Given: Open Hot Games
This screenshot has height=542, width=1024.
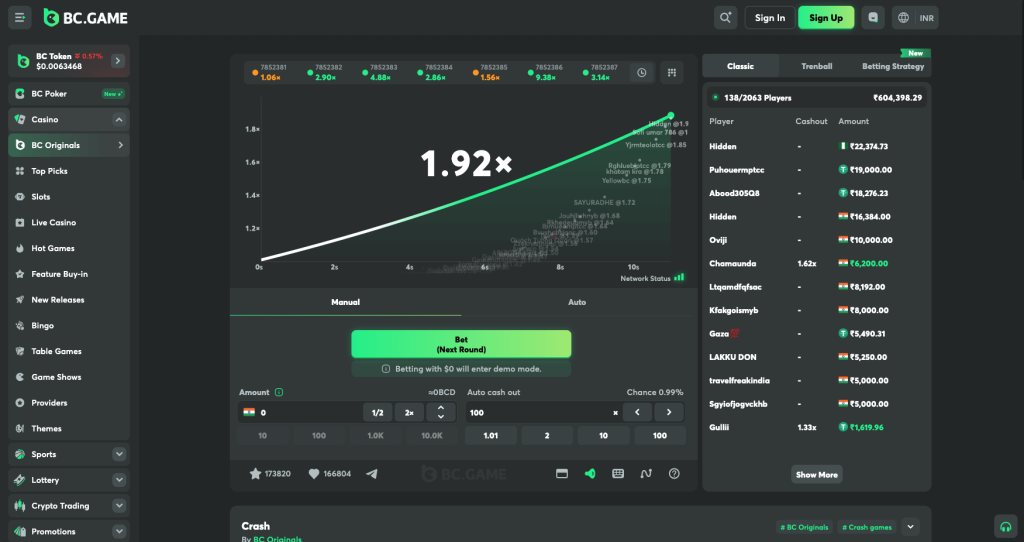Looking at the screenshot, I should pos(69,248).
